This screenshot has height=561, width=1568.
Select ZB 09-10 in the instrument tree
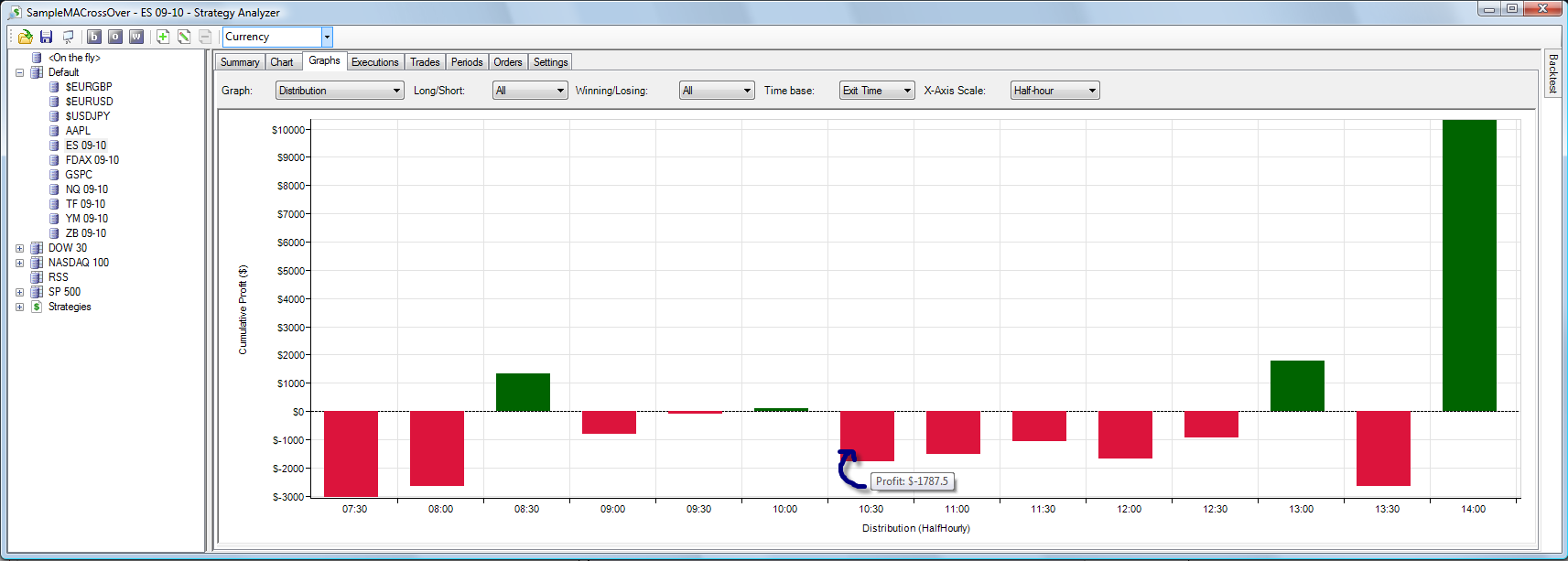pyautogui.click(x=86, y=233)
